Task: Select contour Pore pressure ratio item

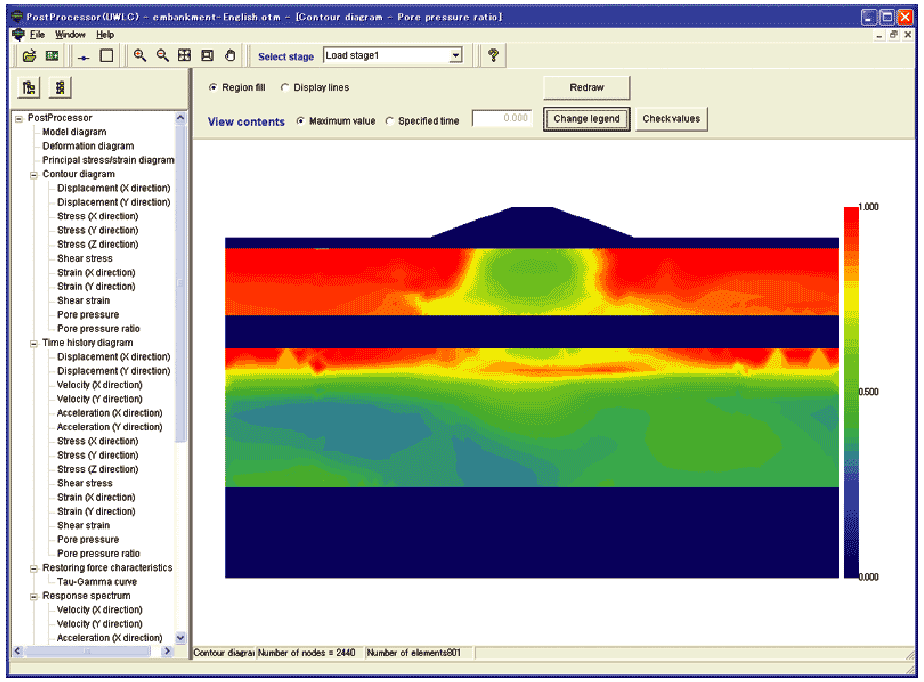Action: click(x=98, y=329)
